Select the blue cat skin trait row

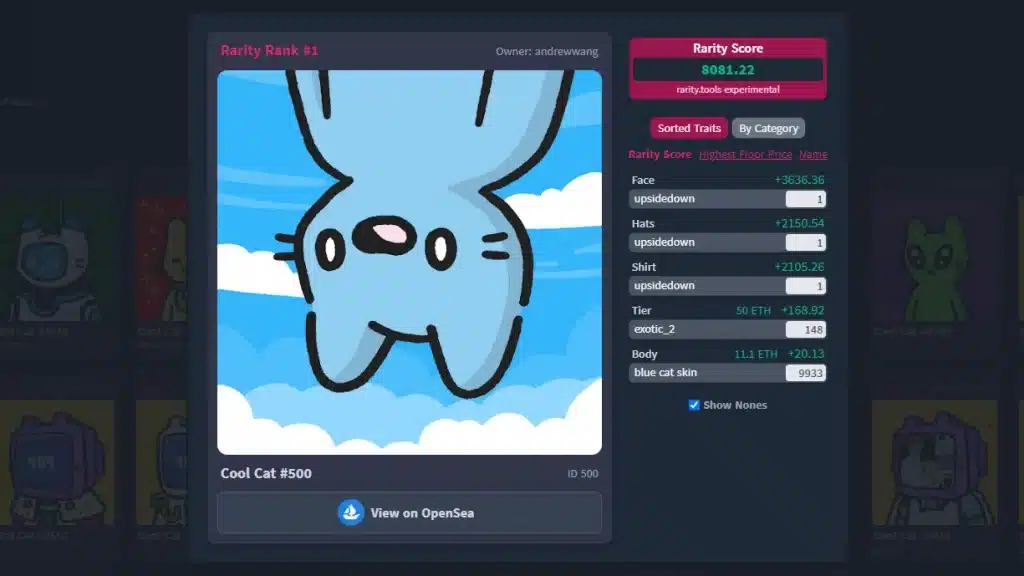[x=728, y=372]
